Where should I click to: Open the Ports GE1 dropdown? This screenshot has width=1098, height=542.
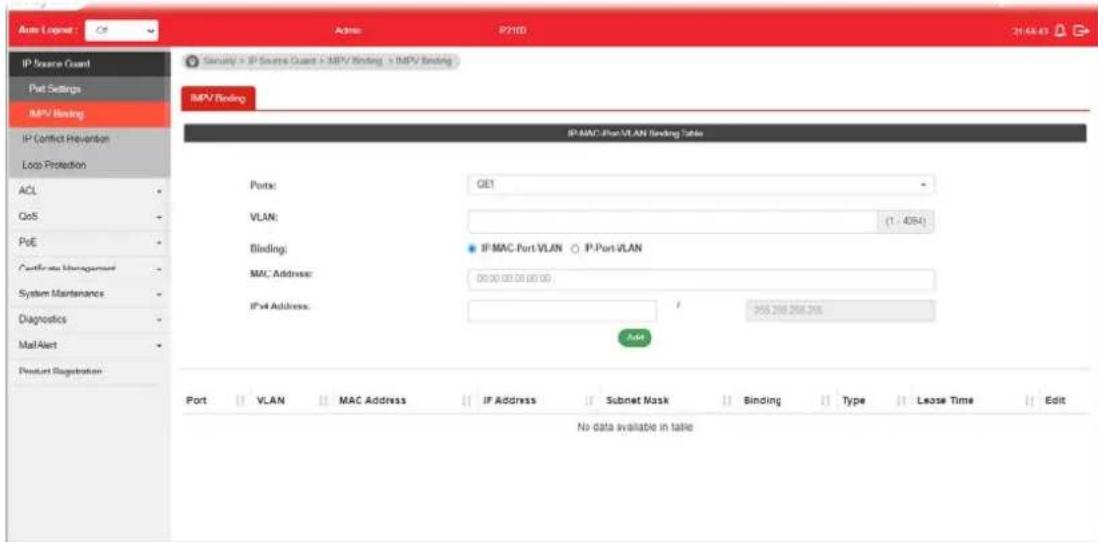tap(701, 186)
